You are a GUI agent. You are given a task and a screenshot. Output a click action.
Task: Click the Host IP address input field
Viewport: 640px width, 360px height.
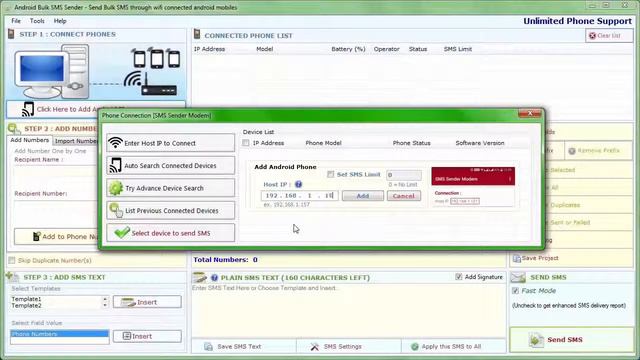(300, 196)
